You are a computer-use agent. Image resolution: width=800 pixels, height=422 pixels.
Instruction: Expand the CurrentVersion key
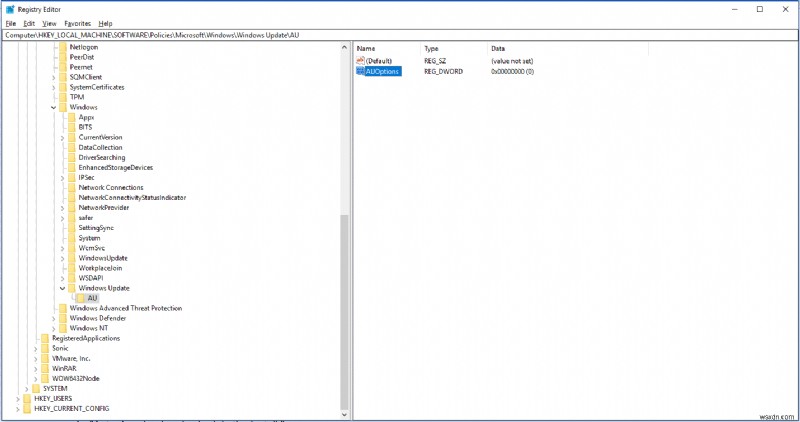click(62, 138)
